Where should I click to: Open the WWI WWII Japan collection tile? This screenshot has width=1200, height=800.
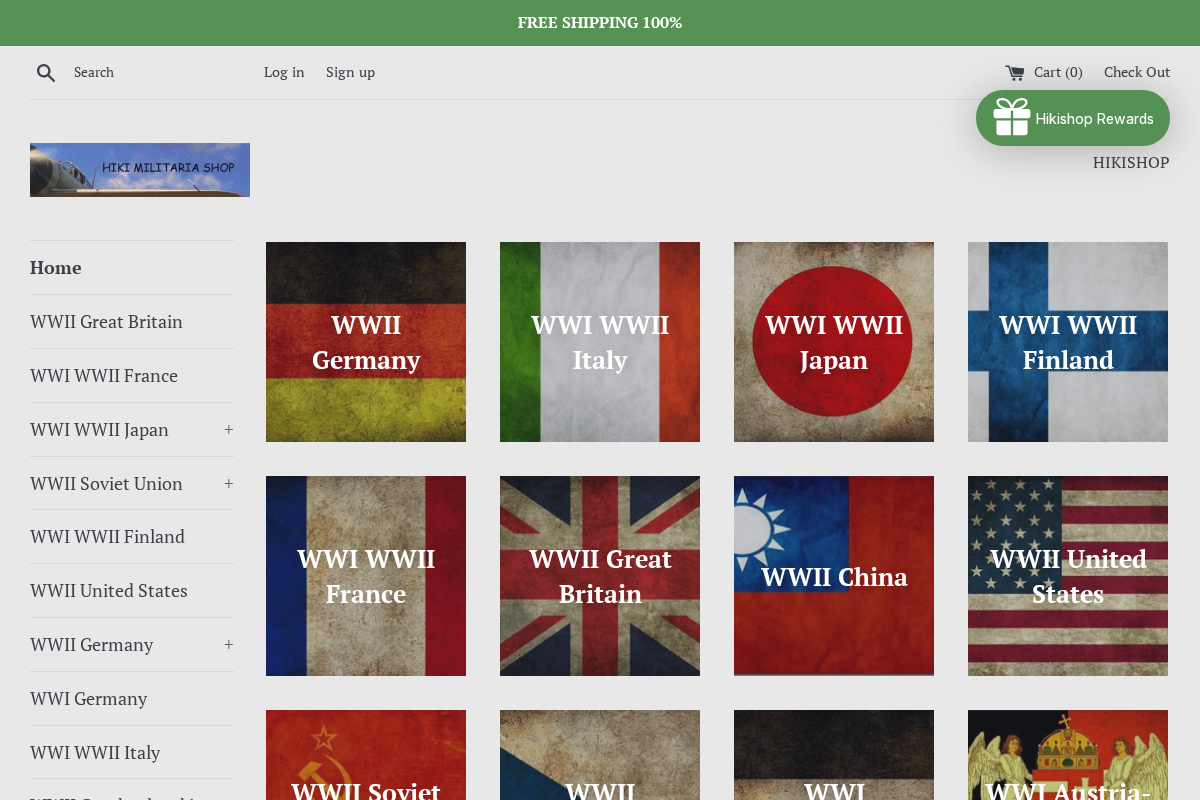pyautogui.click(x=834, y=342)
